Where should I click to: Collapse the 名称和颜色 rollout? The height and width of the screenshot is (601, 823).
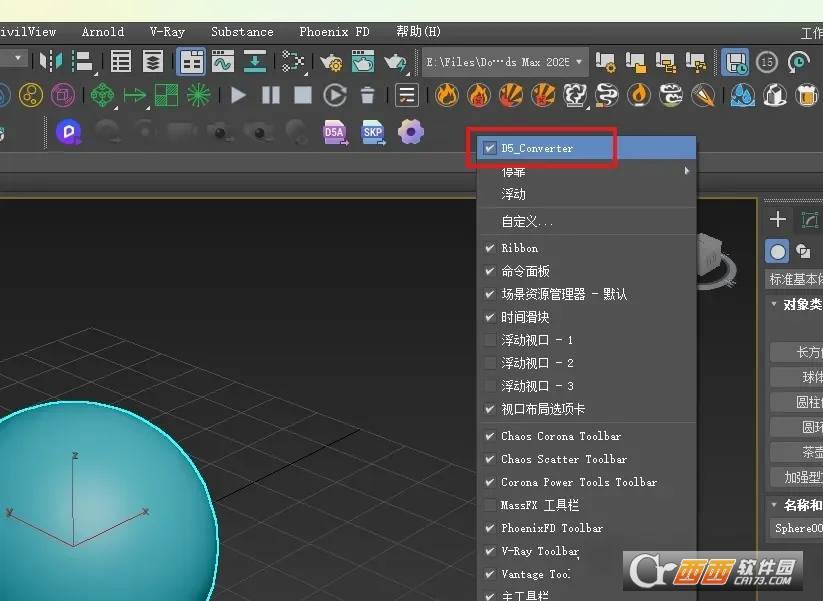(774, 504)
